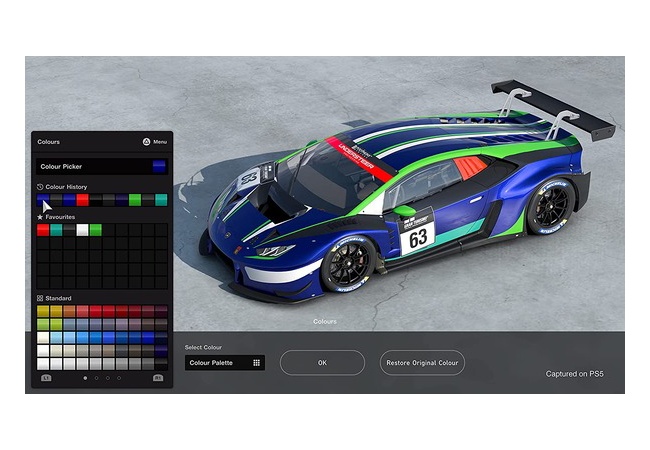Image resolution: width=650 pixels, height=450 pixels.
Task: Open the Colour Palette dropdown
Action: click(225, 363)
